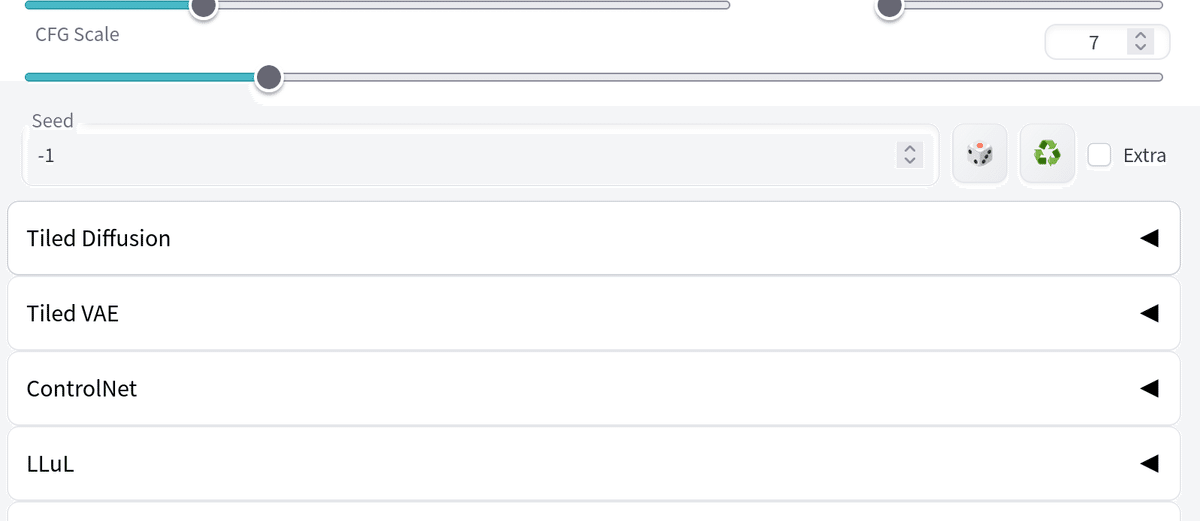Click the LLuL section label
This screenshot has height=521, width=1200.
pos(51,464)
